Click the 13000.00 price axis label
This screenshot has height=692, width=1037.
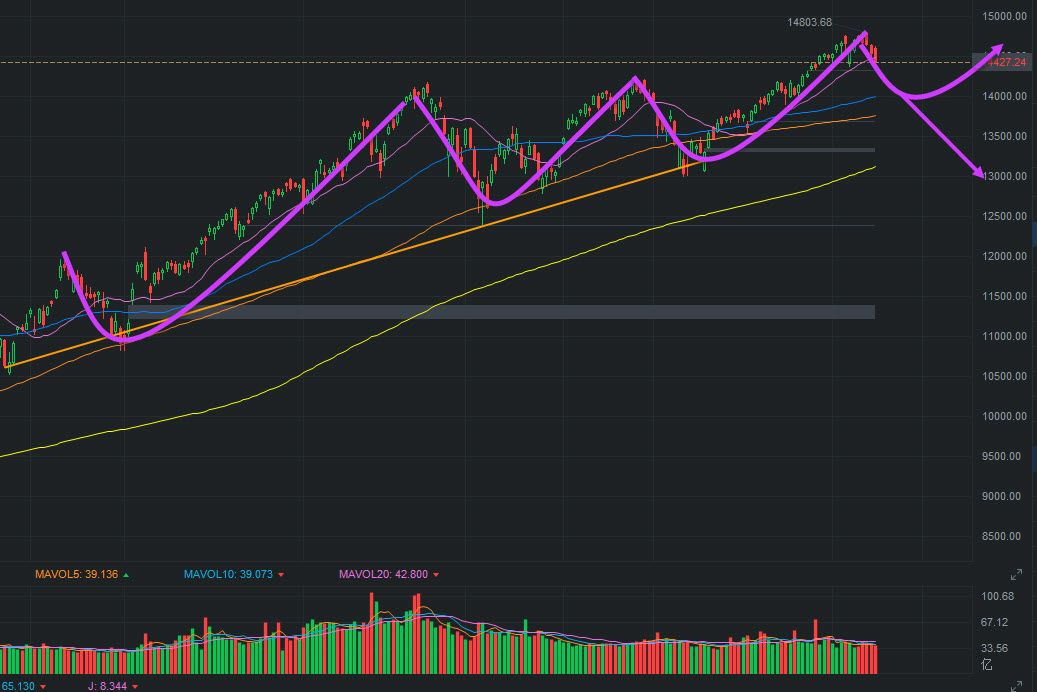click(1005, 176)
